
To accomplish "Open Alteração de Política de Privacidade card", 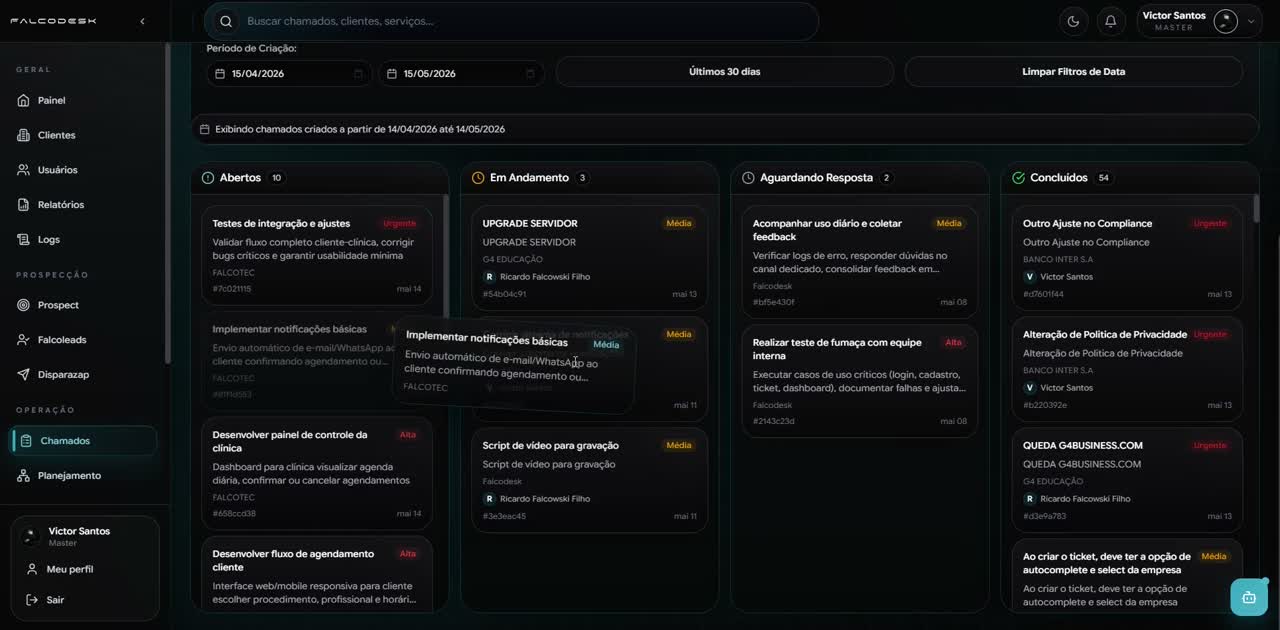I will click(x=1127, y=369).
